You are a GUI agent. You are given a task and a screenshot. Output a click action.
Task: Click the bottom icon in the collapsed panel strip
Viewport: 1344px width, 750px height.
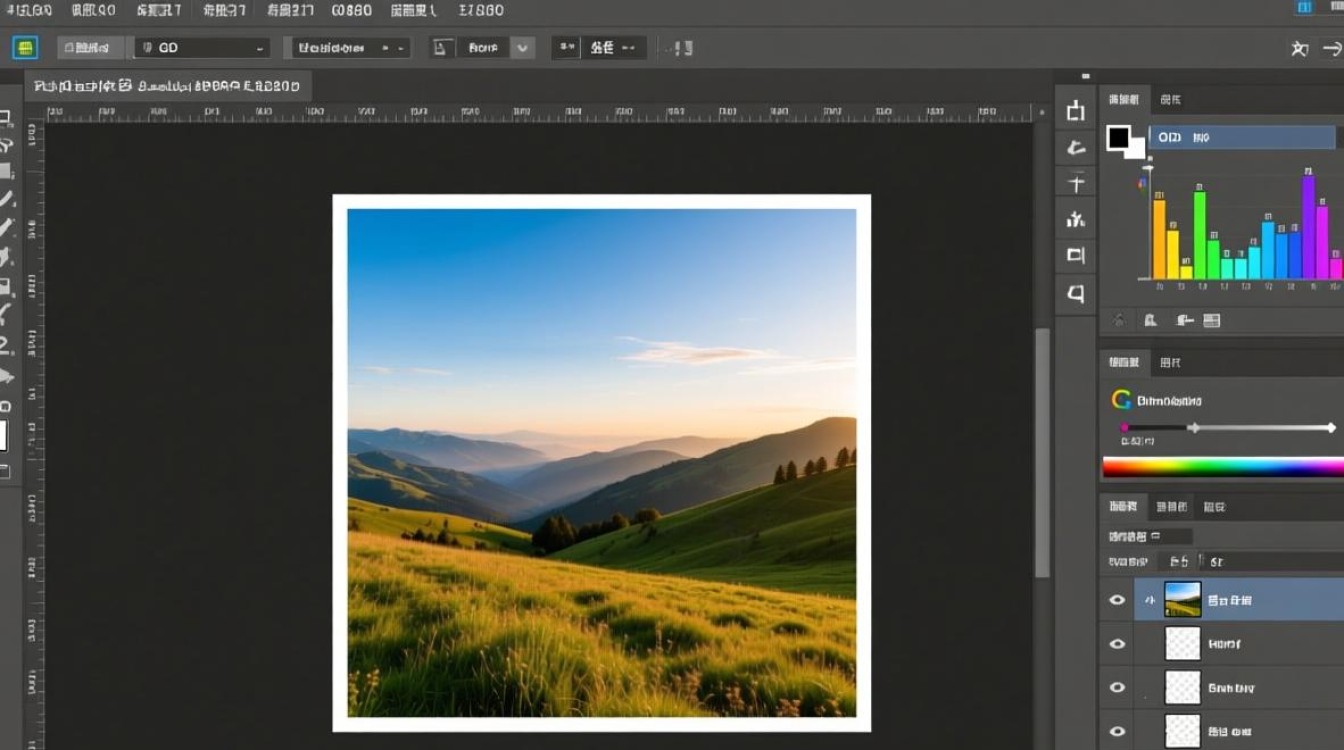click(1076, 293)
